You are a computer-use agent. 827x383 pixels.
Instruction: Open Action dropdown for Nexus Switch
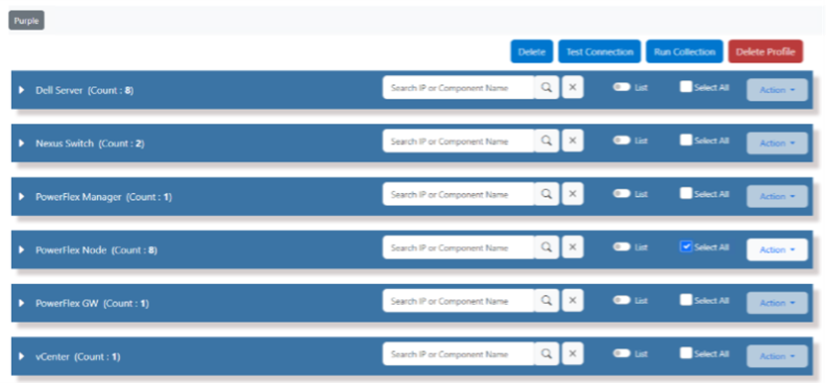(777, 143)
